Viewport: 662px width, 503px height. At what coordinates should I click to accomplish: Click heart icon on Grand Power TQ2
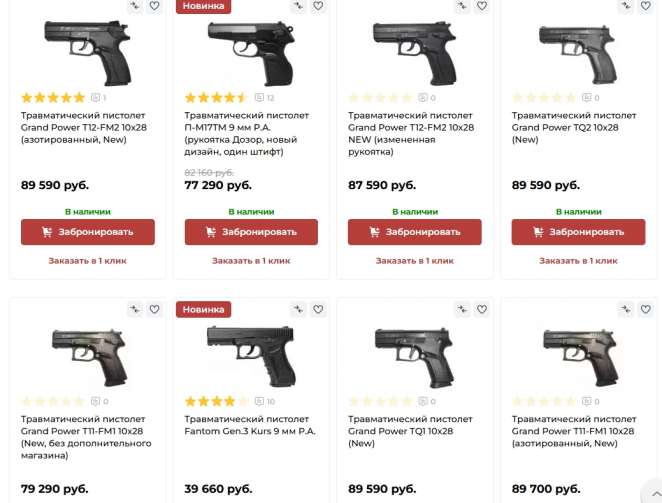point(645,6)
